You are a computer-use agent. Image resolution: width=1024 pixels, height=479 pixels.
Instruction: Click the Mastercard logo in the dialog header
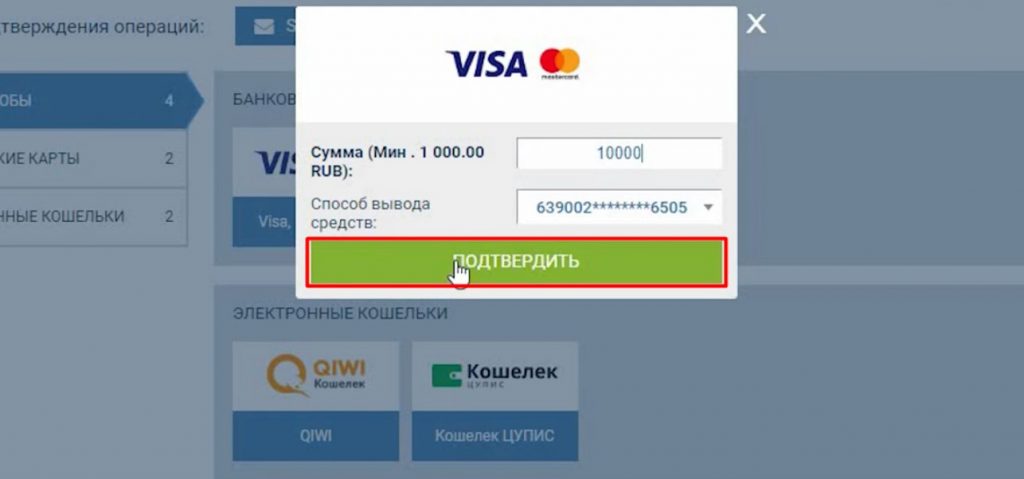coord(560,64)
